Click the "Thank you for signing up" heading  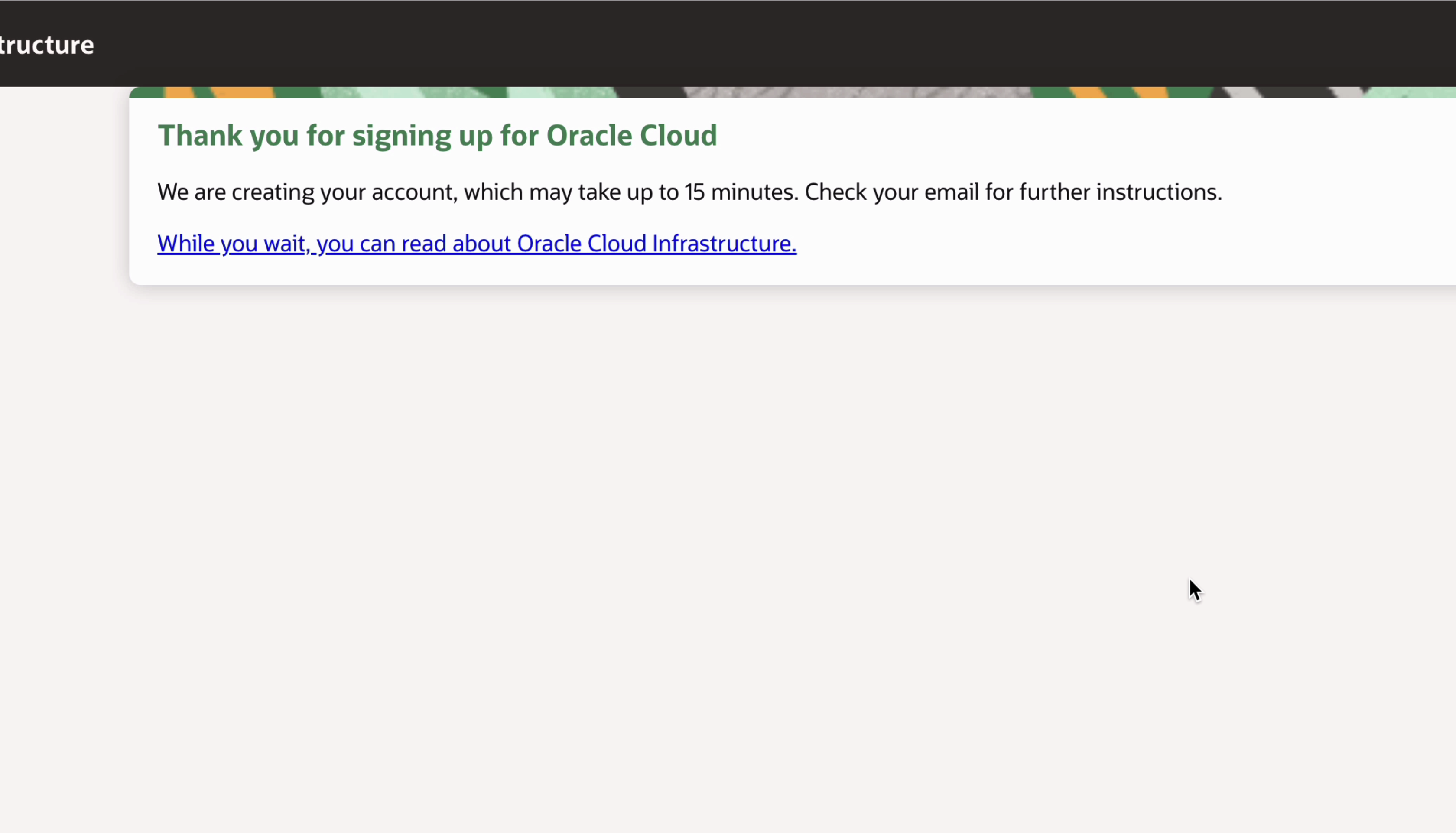pyautogui.click(x=436, y=136)
